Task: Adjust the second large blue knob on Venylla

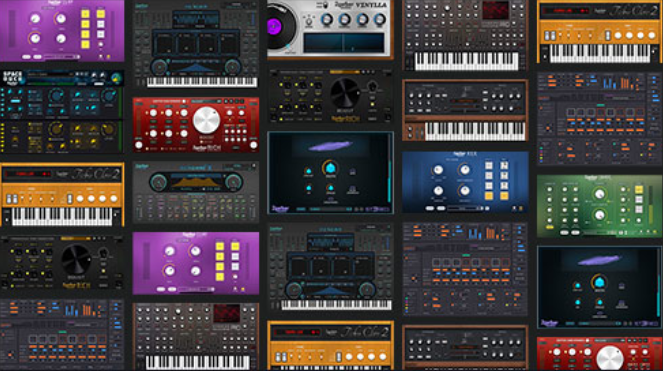Action: point(344,19)
